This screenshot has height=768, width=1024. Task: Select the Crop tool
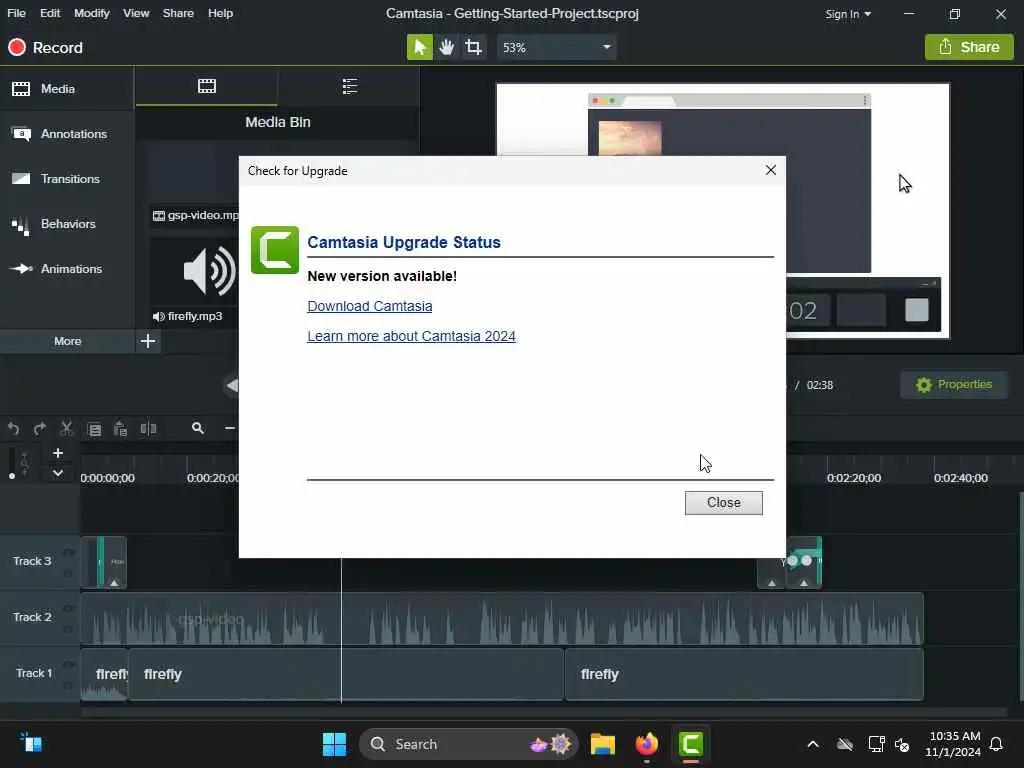(473, 47)
